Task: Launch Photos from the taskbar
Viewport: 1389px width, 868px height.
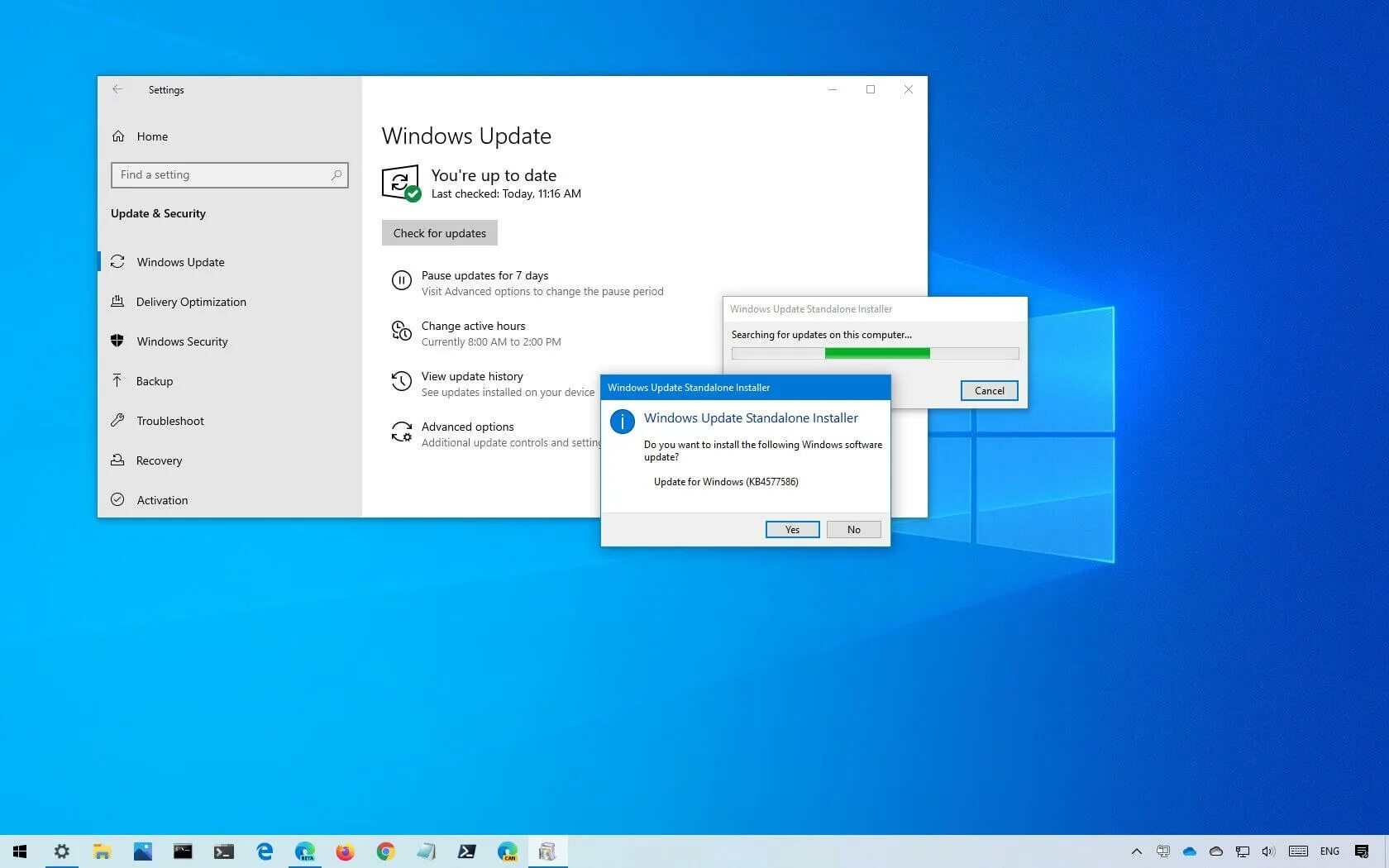Action: pos(142,851)
